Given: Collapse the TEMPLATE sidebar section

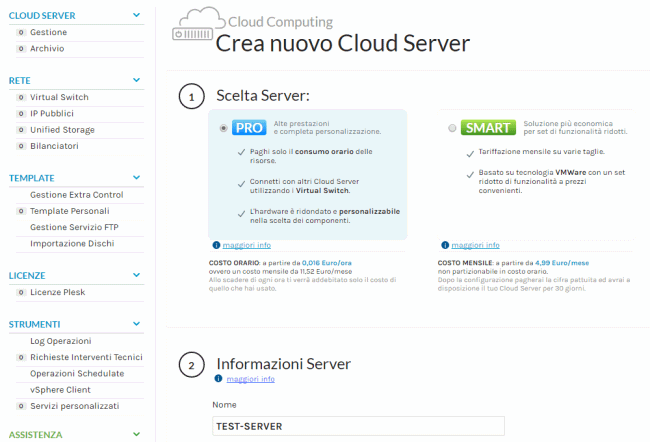Looking at the screenshot, I should pos(137,178).
